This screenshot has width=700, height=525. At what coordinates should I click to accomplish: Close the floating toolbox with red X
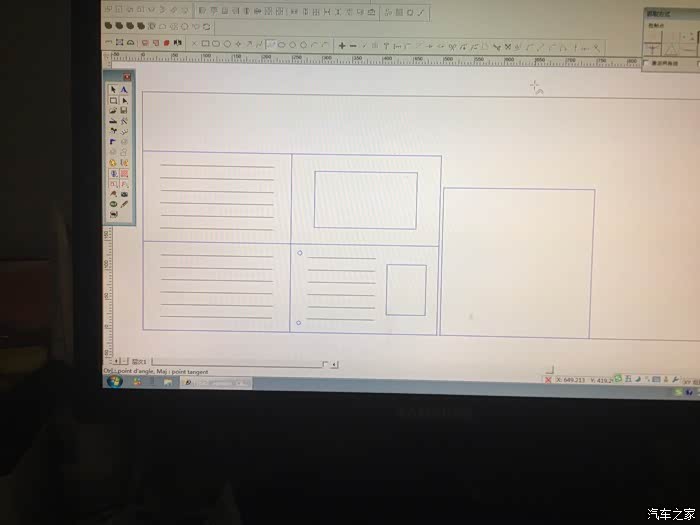point(127,77)
